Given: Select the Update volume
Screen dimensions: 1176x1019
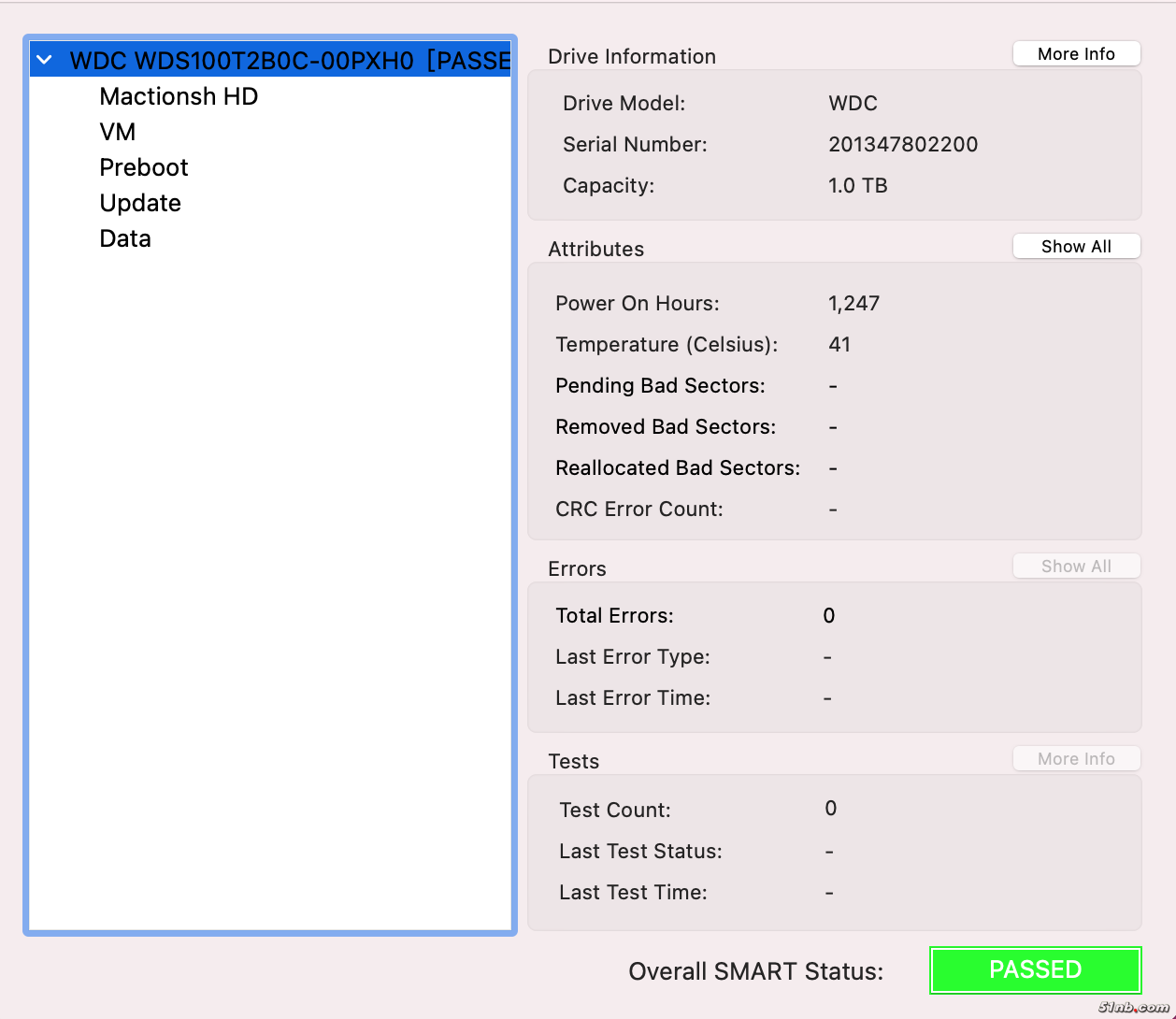Looking at the screenshot, I should [140, 203].
